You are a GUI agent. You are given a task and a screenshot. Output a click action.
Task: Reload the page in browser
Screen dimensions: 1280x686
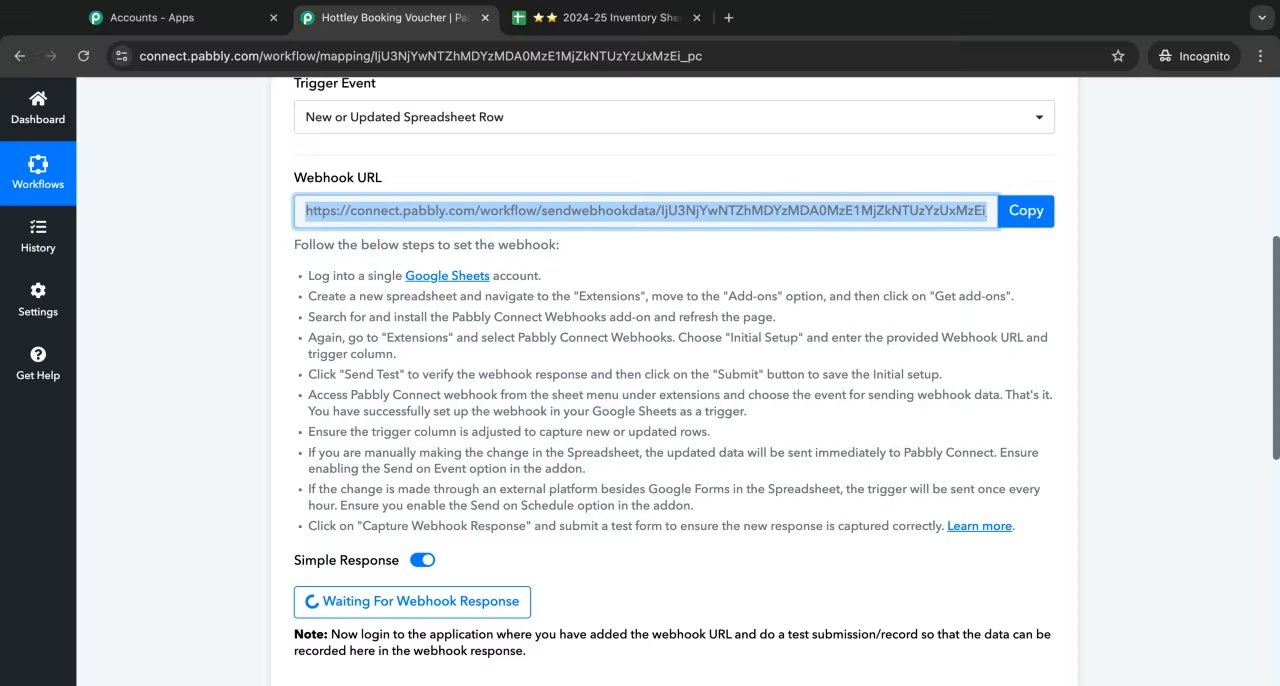click(x=83, y=56)
